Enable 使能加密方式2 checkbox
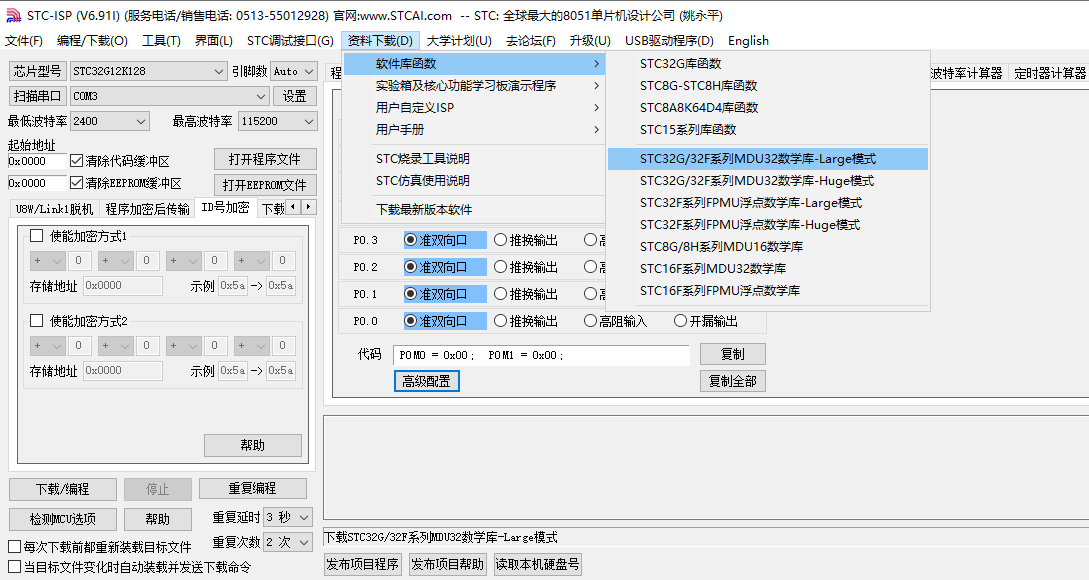The image size is (1089, 580). [x=37, y=321]
